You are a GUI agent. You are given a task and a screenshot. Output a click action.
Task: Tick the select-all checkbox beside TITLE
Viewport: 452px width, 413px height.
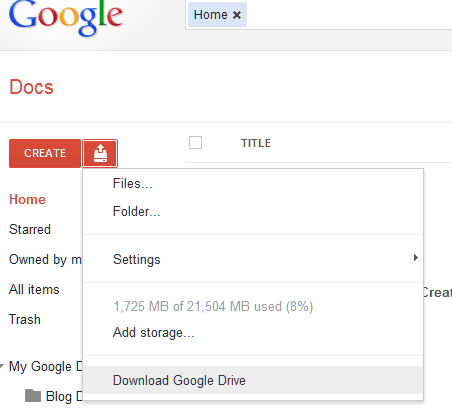195,143
